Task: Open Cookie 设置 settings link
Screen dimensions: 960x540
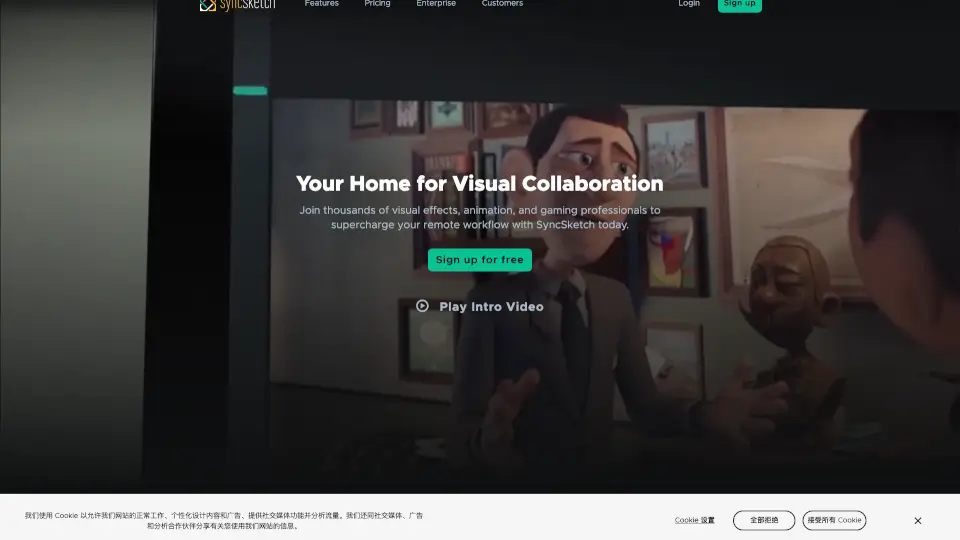Action: tap(694, 520)
